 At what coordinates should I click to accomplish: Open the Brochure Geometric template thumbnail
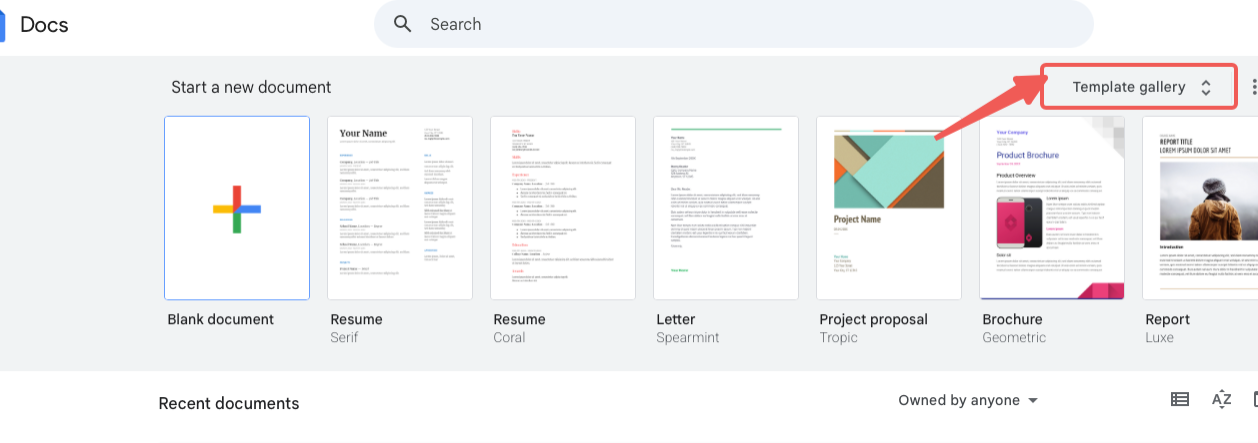[1052, 208]
